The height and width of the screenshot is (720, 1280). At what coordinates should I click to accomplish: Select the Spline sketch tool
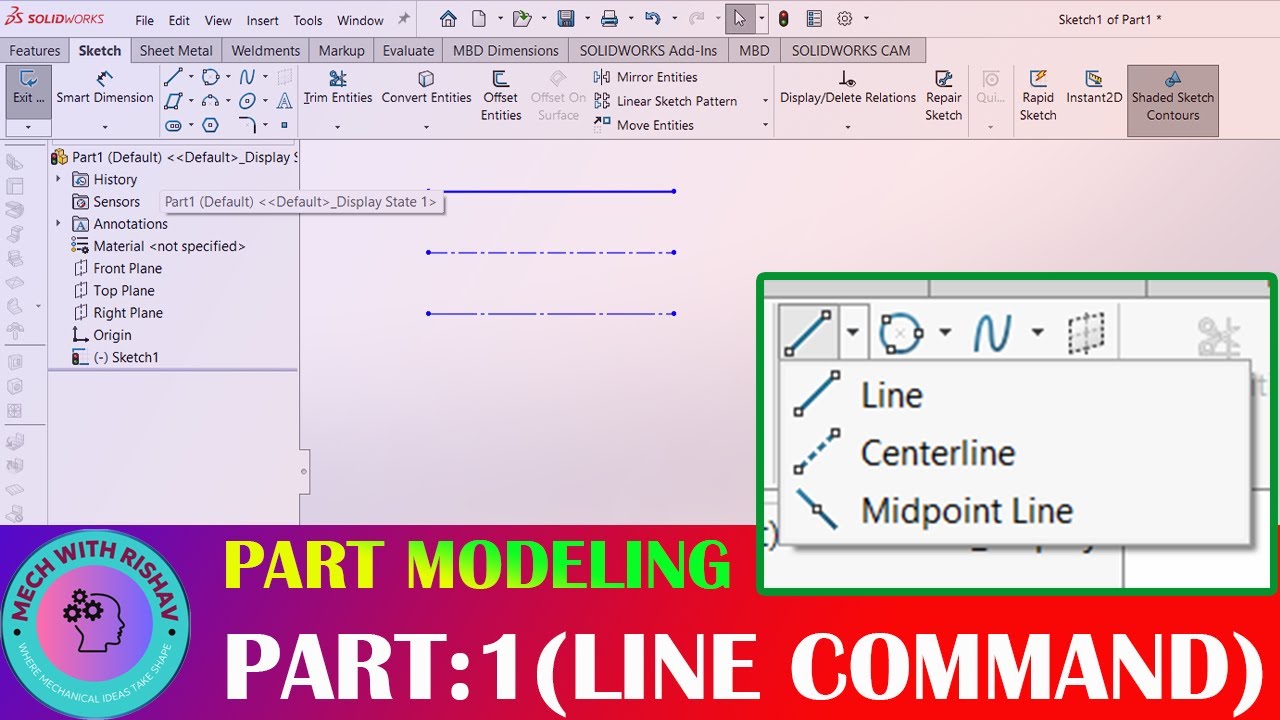247,76
